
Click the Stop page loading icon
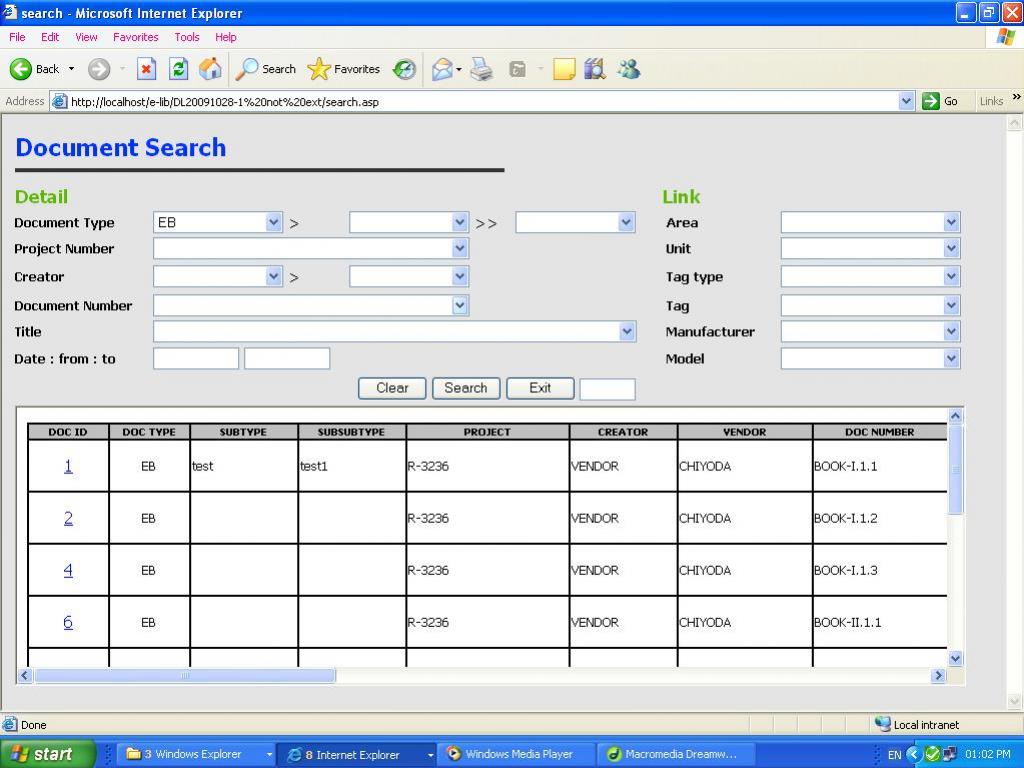[x=146, y=69]
